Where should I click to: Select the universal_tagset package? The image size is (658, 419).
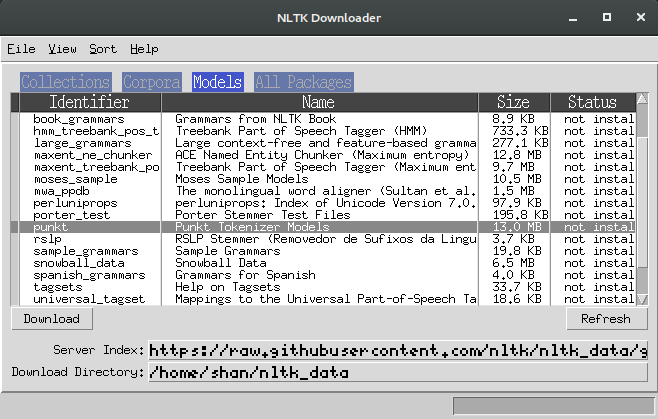pos(89,299)
